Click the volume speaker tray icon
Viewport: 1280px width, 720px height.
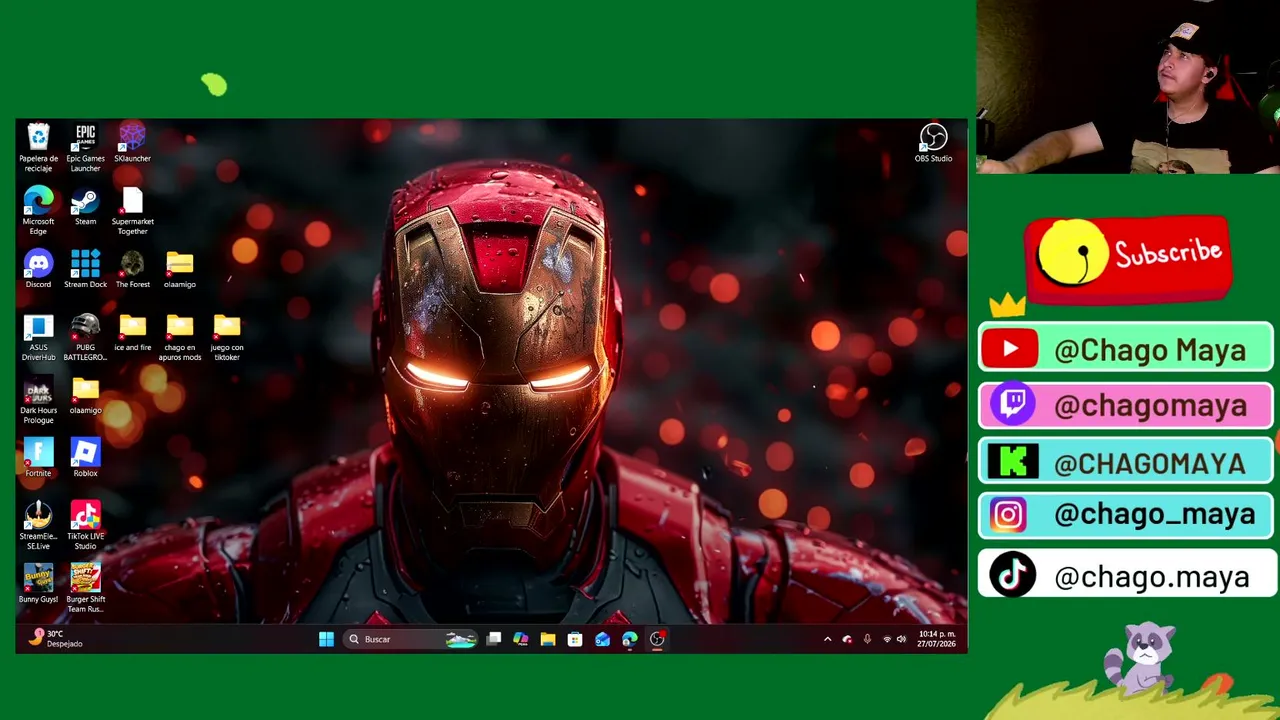[x=901, y=639]
